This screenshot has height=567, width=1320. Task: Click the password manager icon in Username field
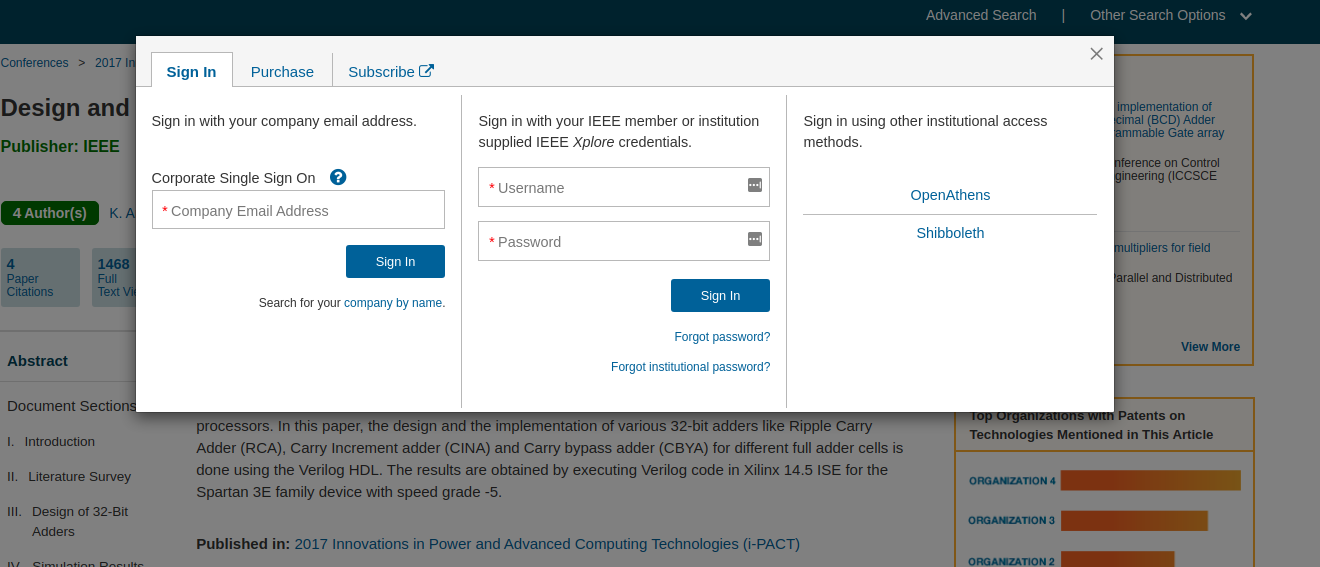(755, 185)
